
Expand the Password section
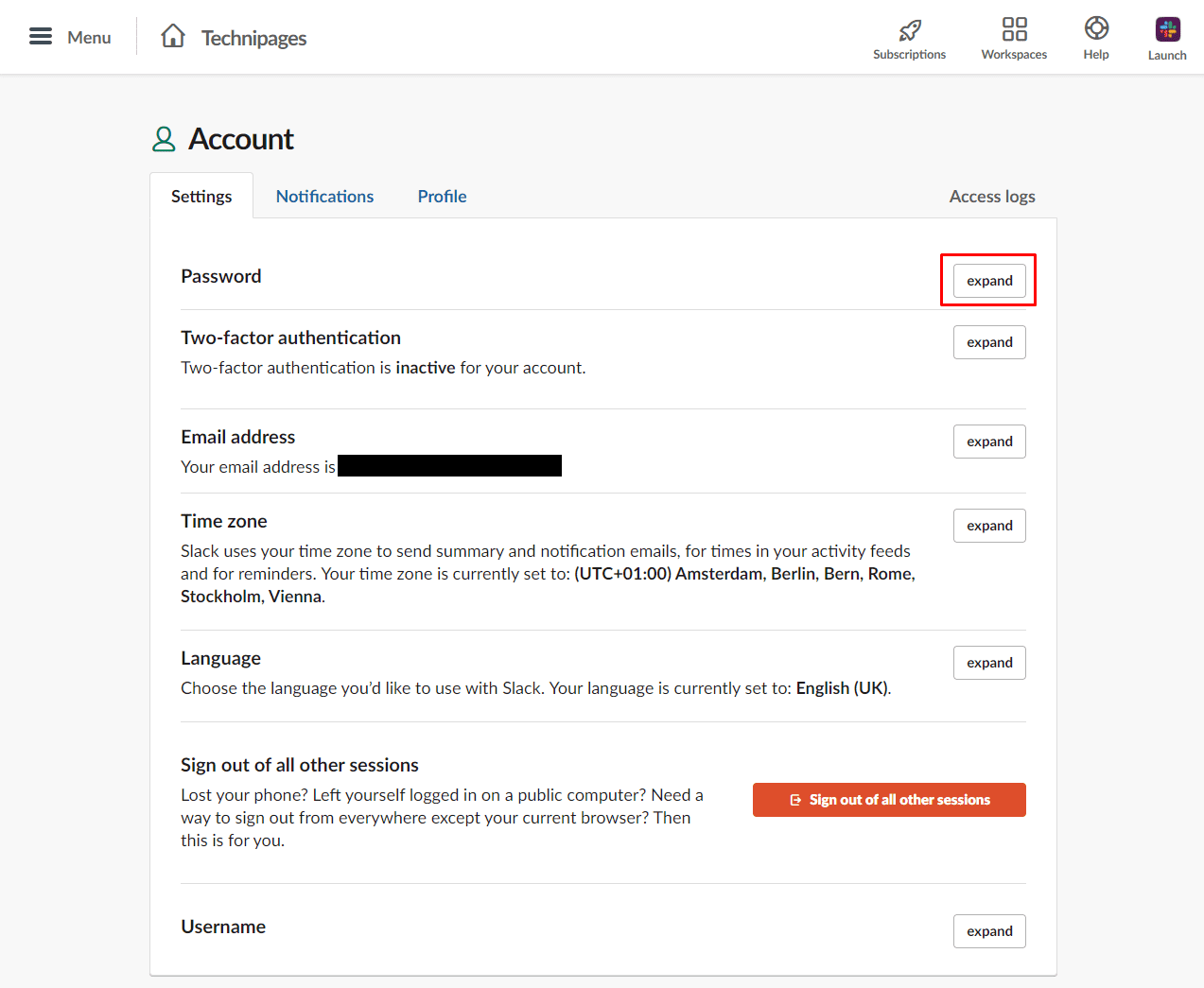click(989, 281)
